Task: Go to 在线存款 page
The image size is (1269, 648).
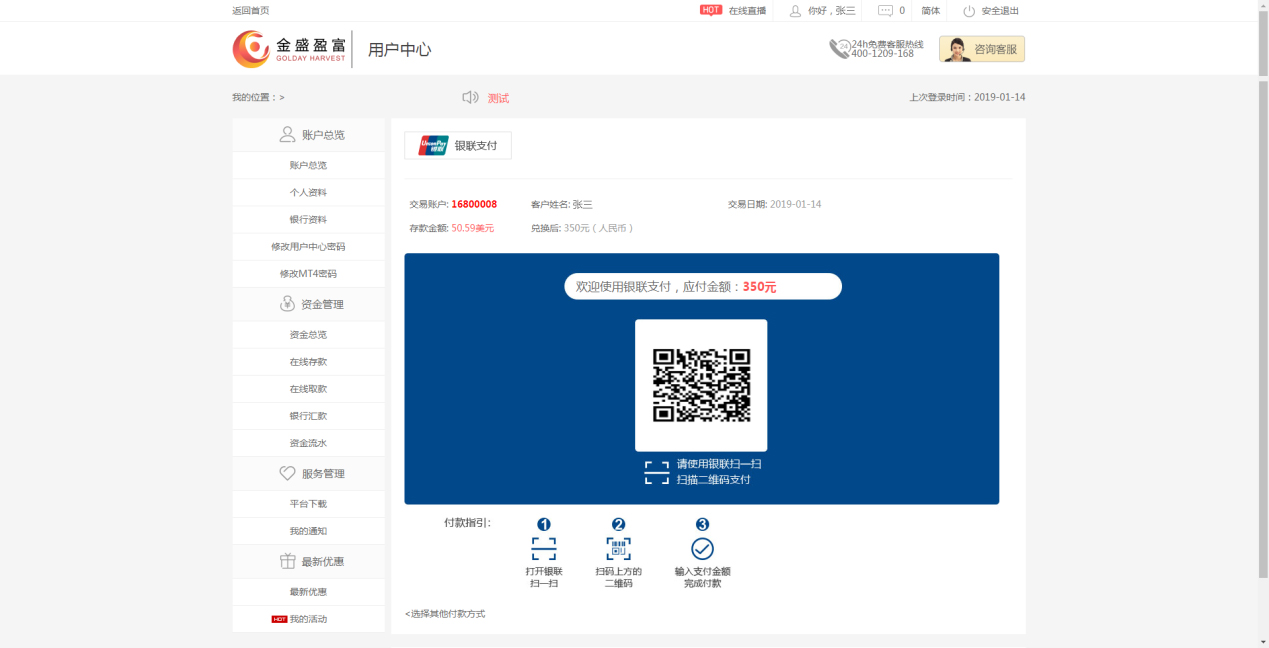Action: tap(308, 362)
